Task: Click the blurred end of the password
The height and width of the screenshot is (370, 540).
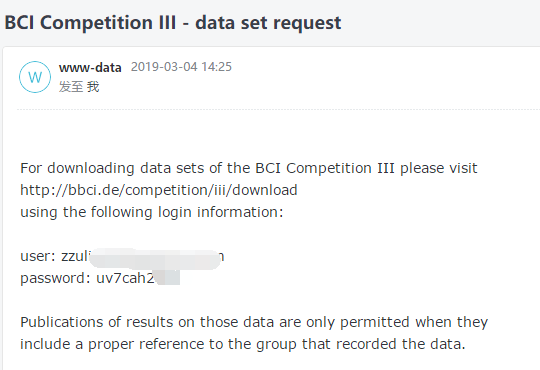Action: 168,277
